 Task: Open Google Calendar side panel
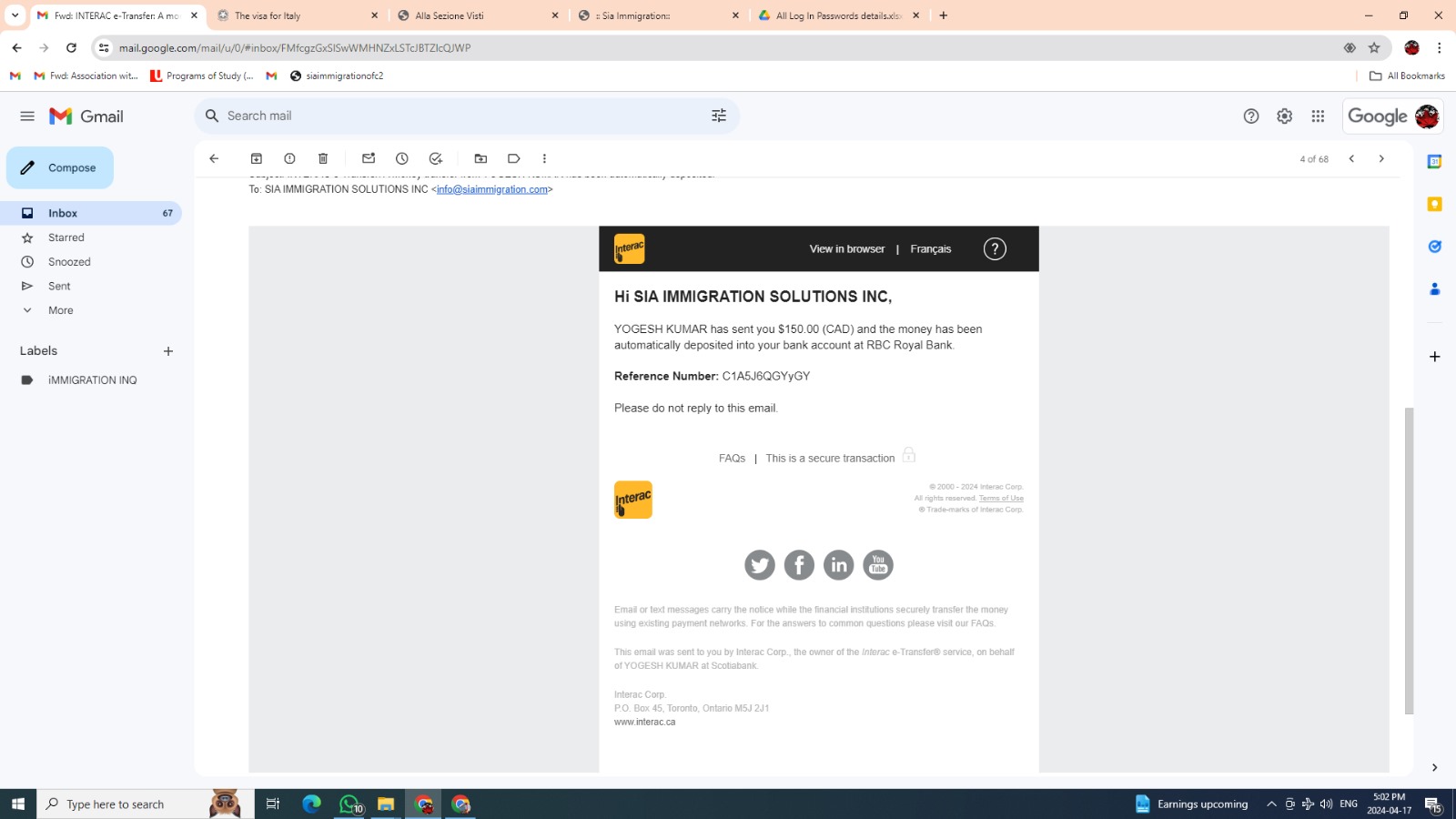click(1434, 162)
